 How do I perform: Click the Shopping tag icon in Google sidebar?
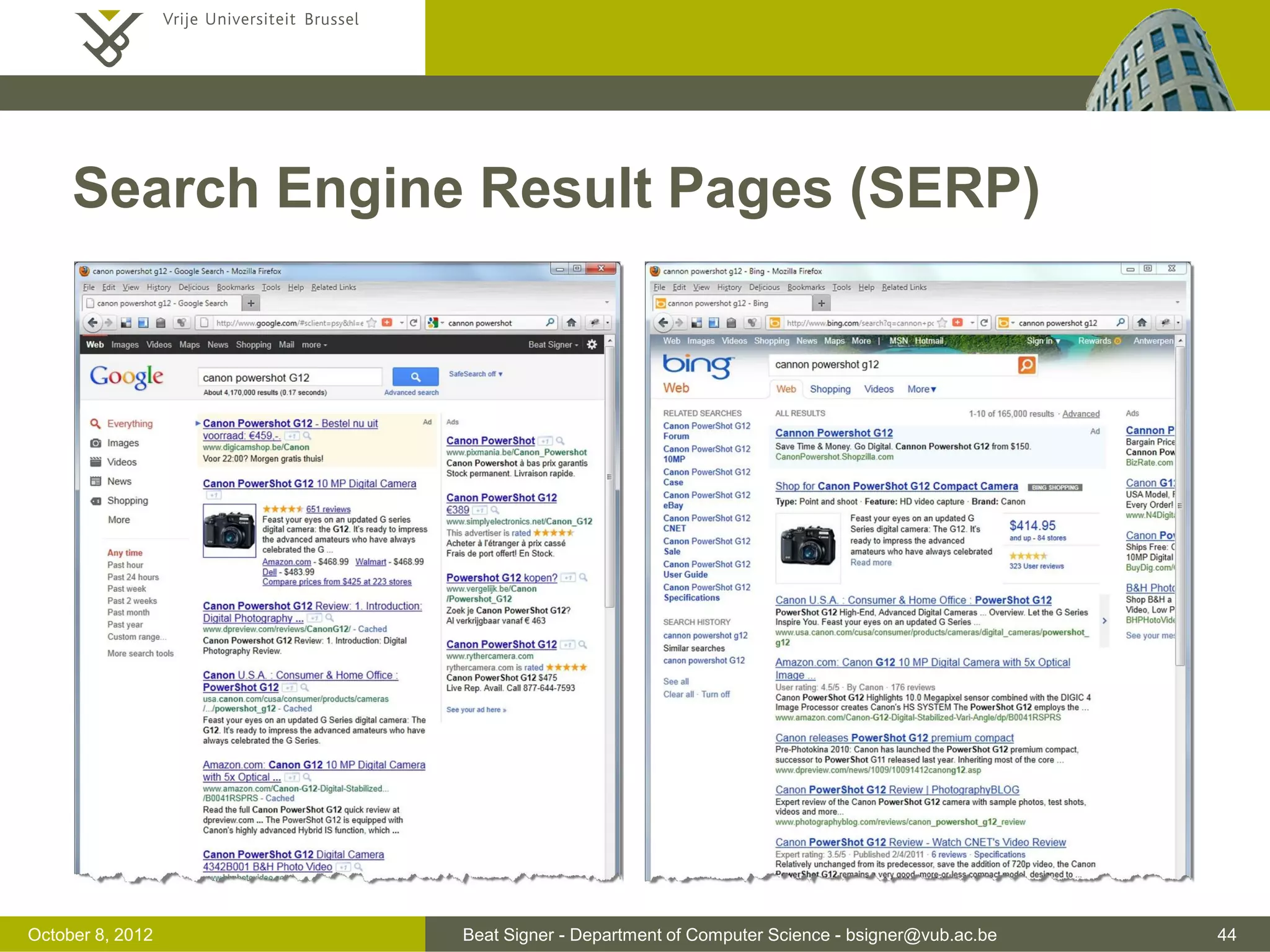tap(95, 501)
